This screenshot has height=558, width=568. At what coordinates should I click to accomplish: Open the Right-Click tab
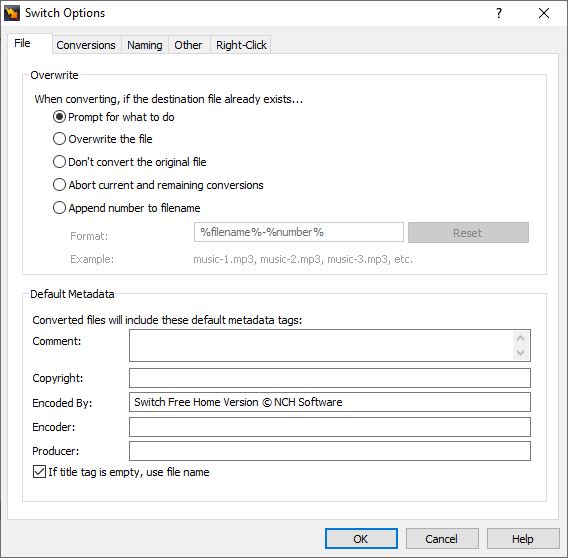241,45
